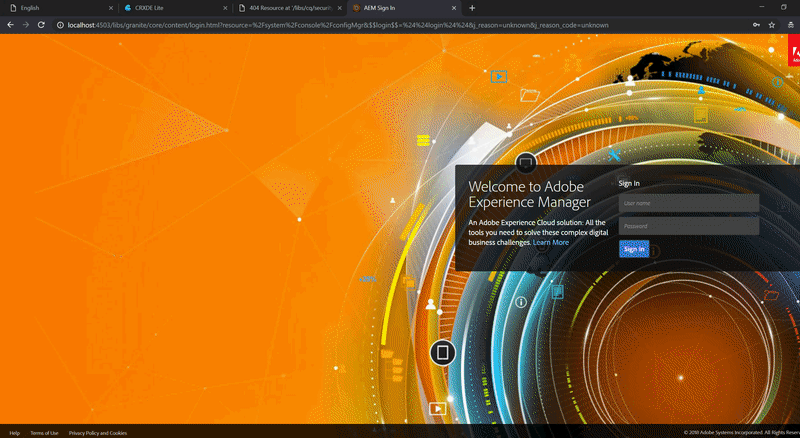Reload the current page

click(x=41, y=25)
